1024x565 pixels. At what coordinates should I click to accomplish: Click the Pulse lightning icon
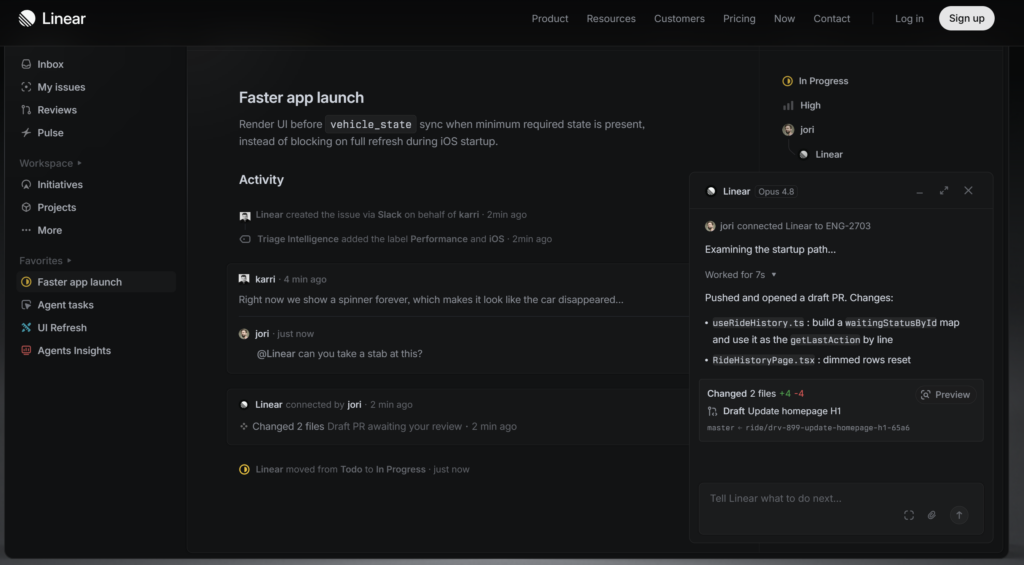point(26,133)
